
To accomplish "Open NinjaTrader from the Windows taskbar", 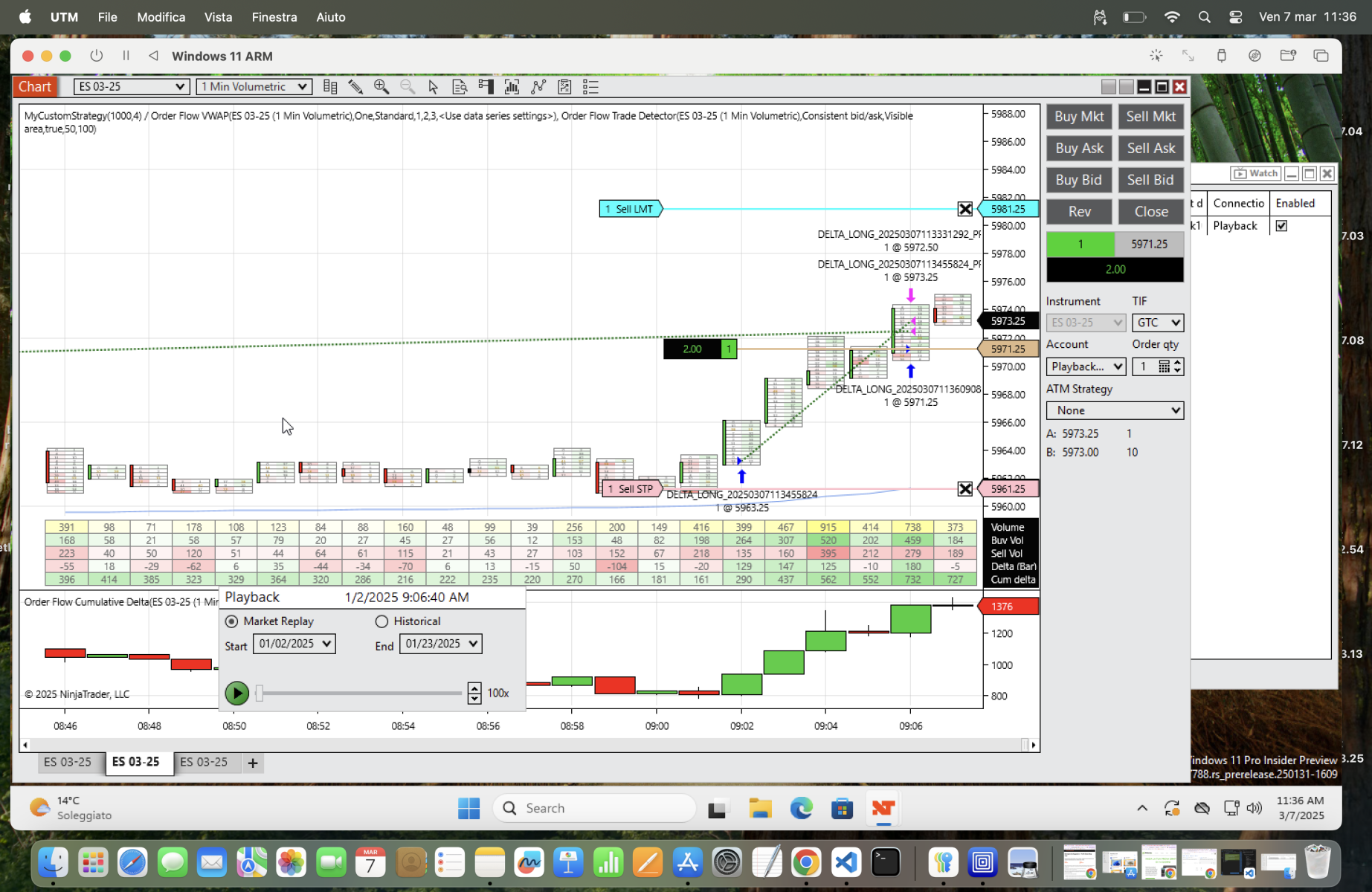I will tap(883, 808).
